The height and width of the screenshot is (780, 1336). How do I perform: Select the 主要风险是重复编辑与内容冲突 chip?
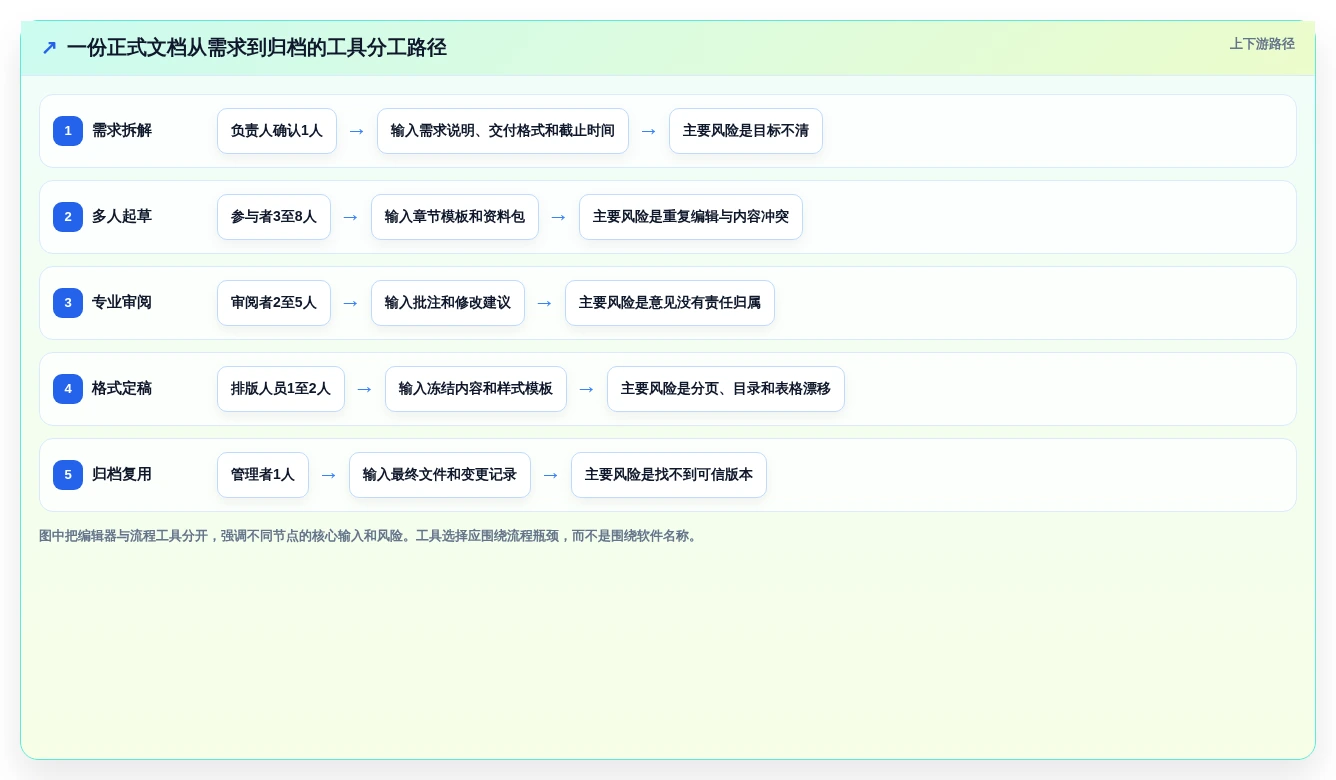tap(691, 217)
